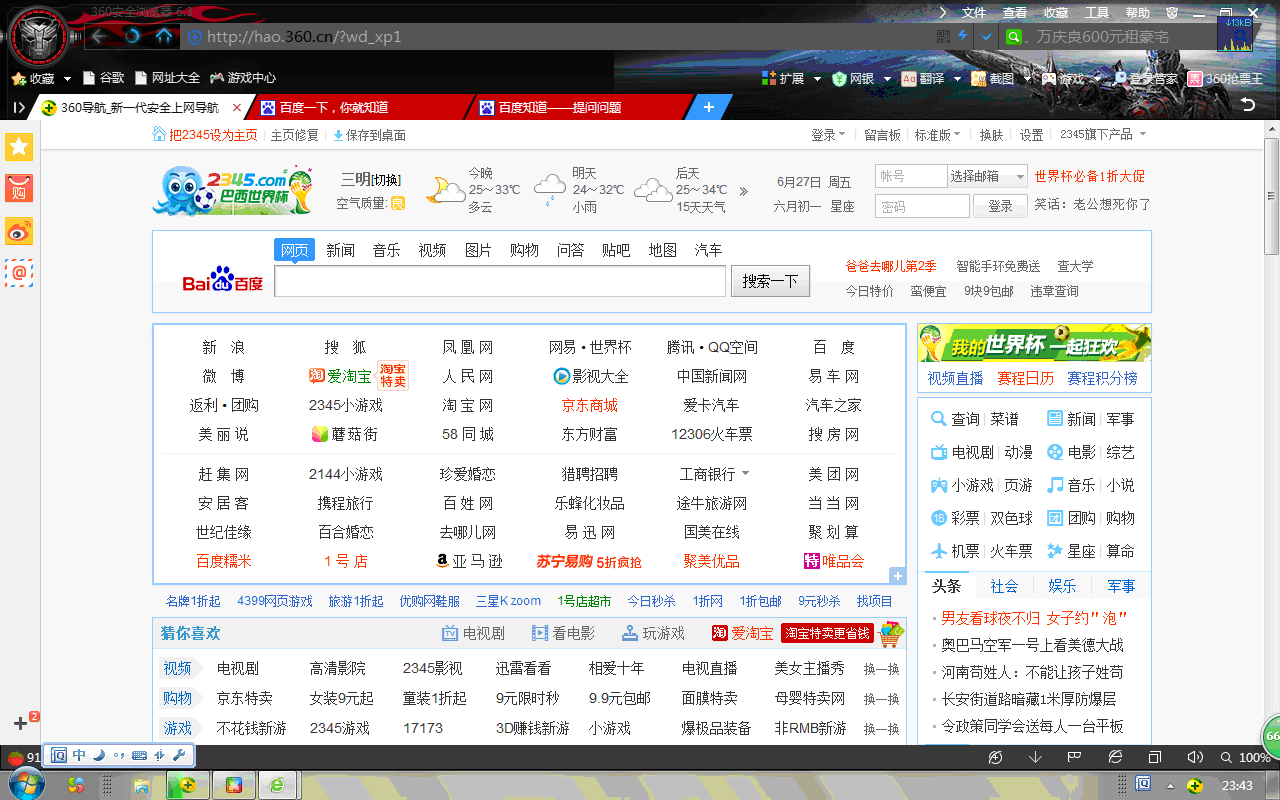The image size is (1280, 800).
Task: Open the QR code icon in address bar
Action: point(943,37)
